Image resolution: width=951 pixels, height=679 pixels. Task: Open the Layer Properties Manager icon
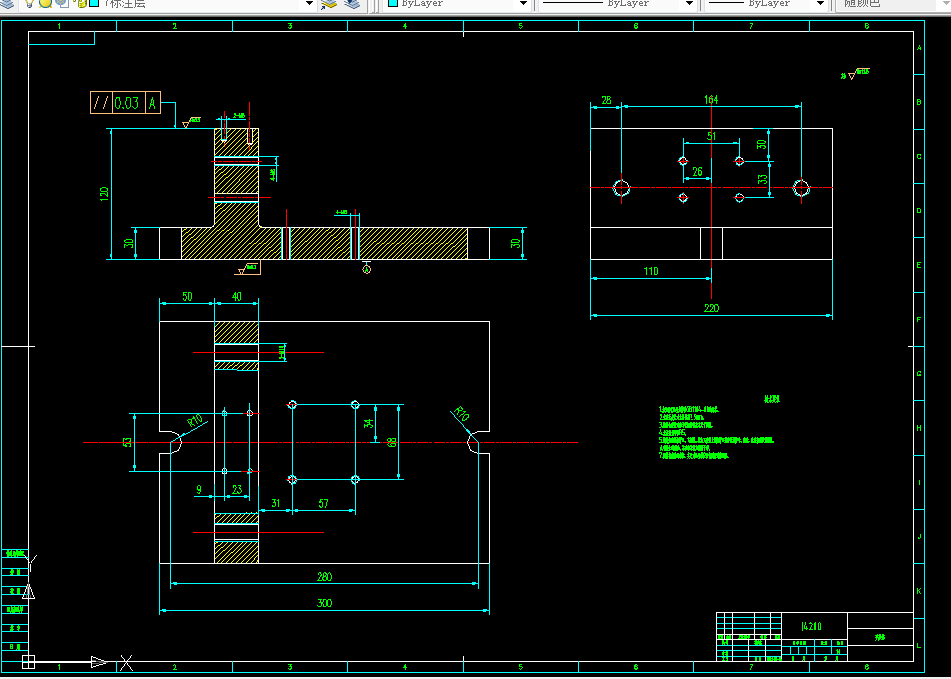[8, 3]
